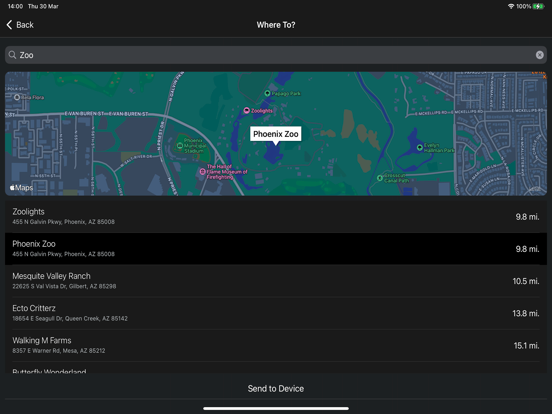The image size is (552, 414).
Task: Choose the Phoenix Zoo list result
Action: (x=276, y=249)
